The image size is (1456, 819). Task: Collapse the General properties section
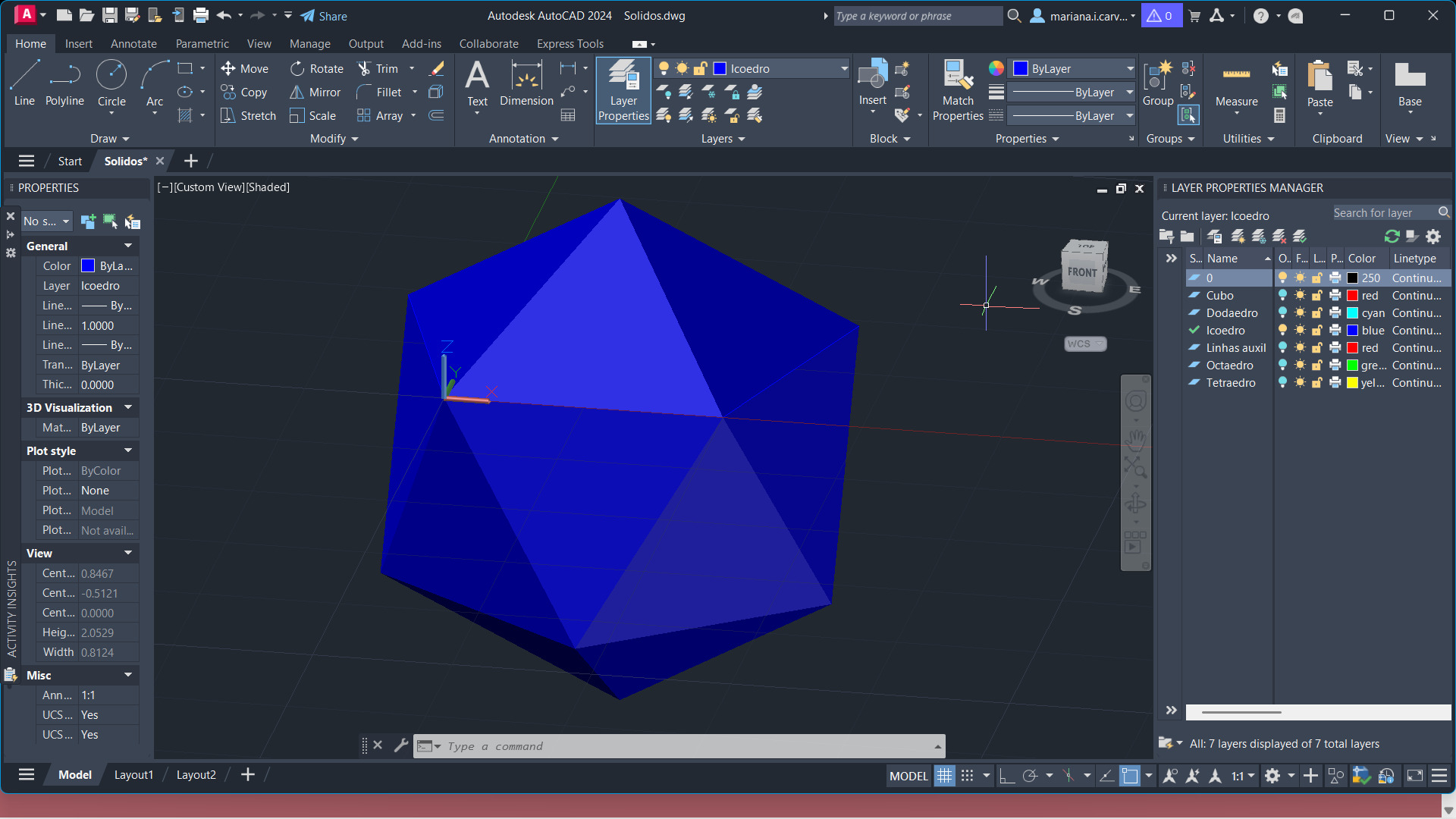tap(128, 246)
